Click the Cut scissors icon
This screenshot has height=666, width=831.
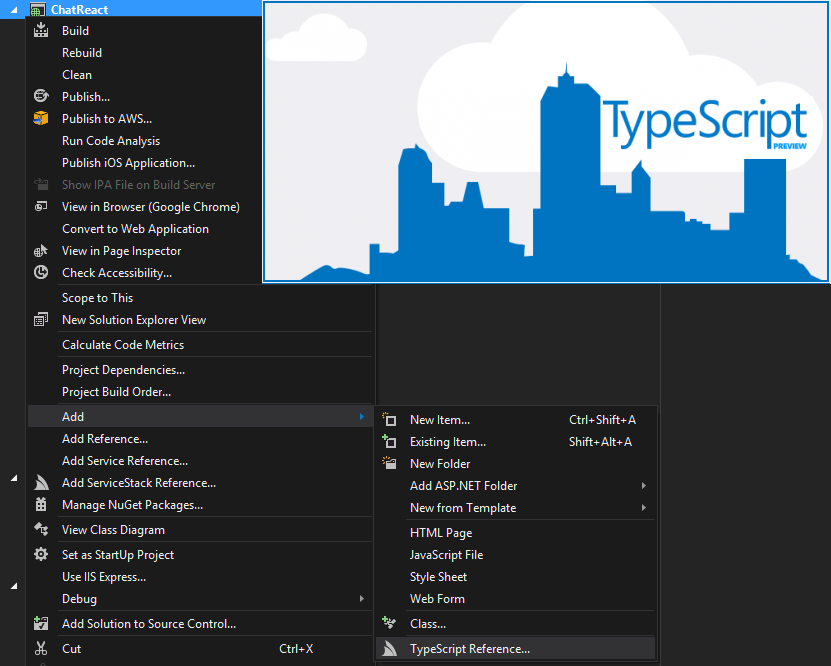pos(41,648)
